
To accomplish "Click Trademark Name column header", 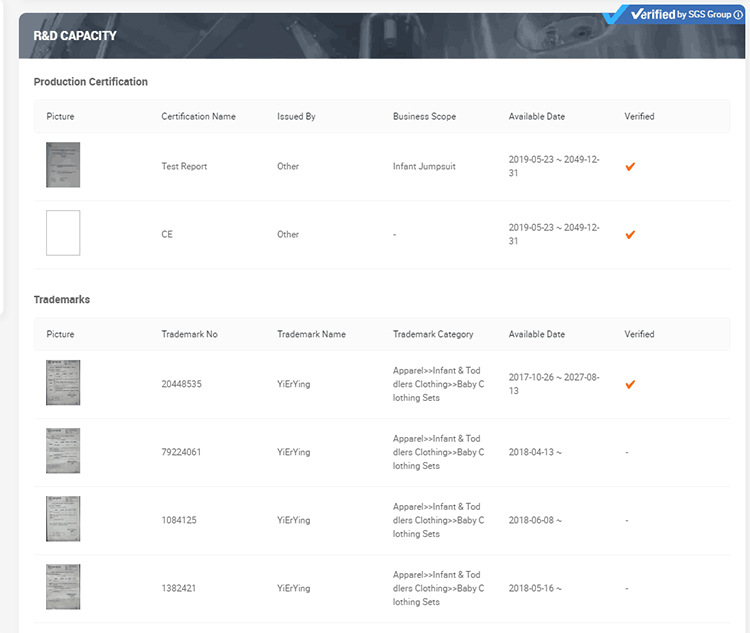I will coord(311,334).
